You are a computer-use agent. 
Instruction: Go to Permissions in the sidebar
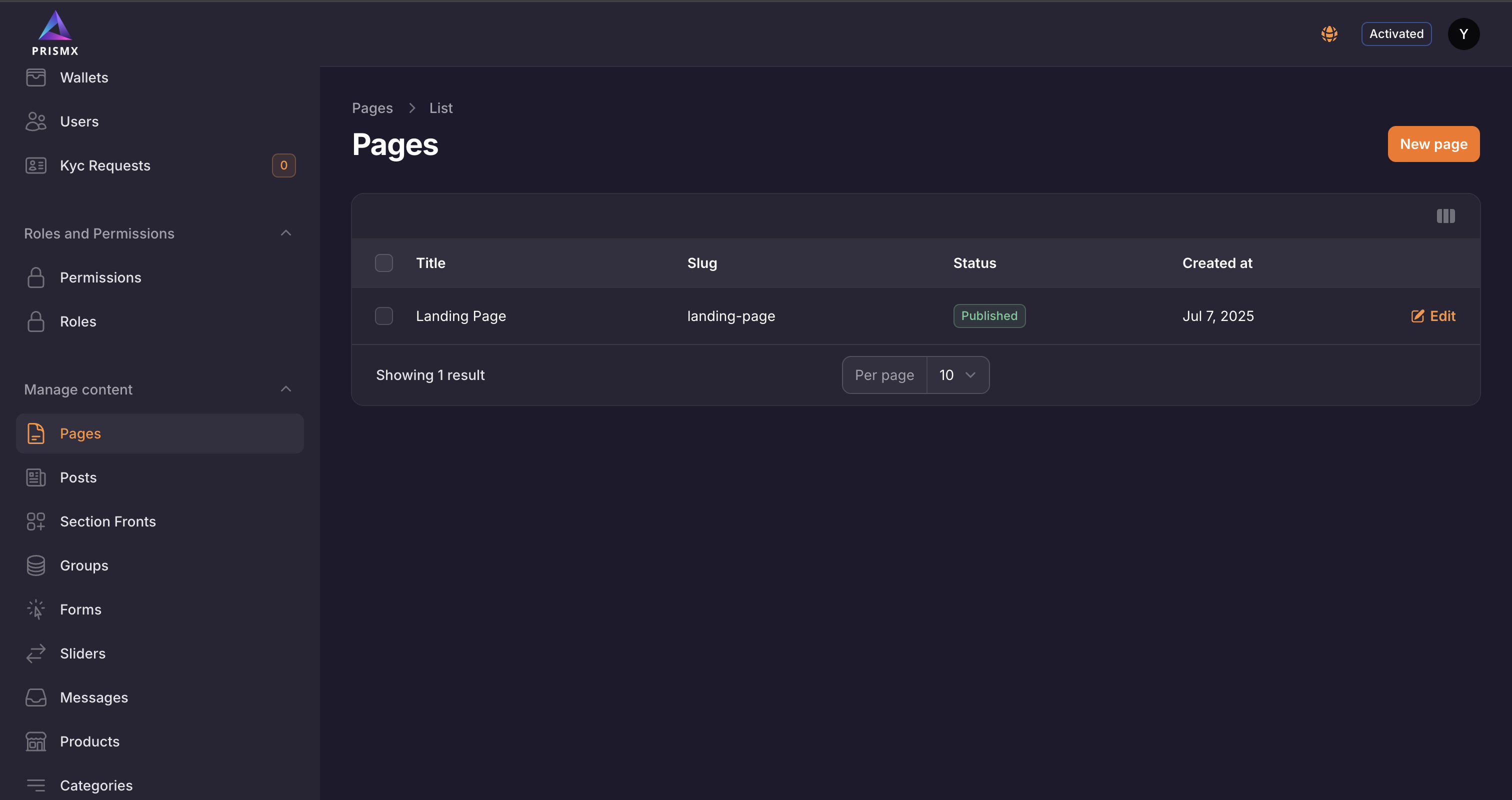100,277
